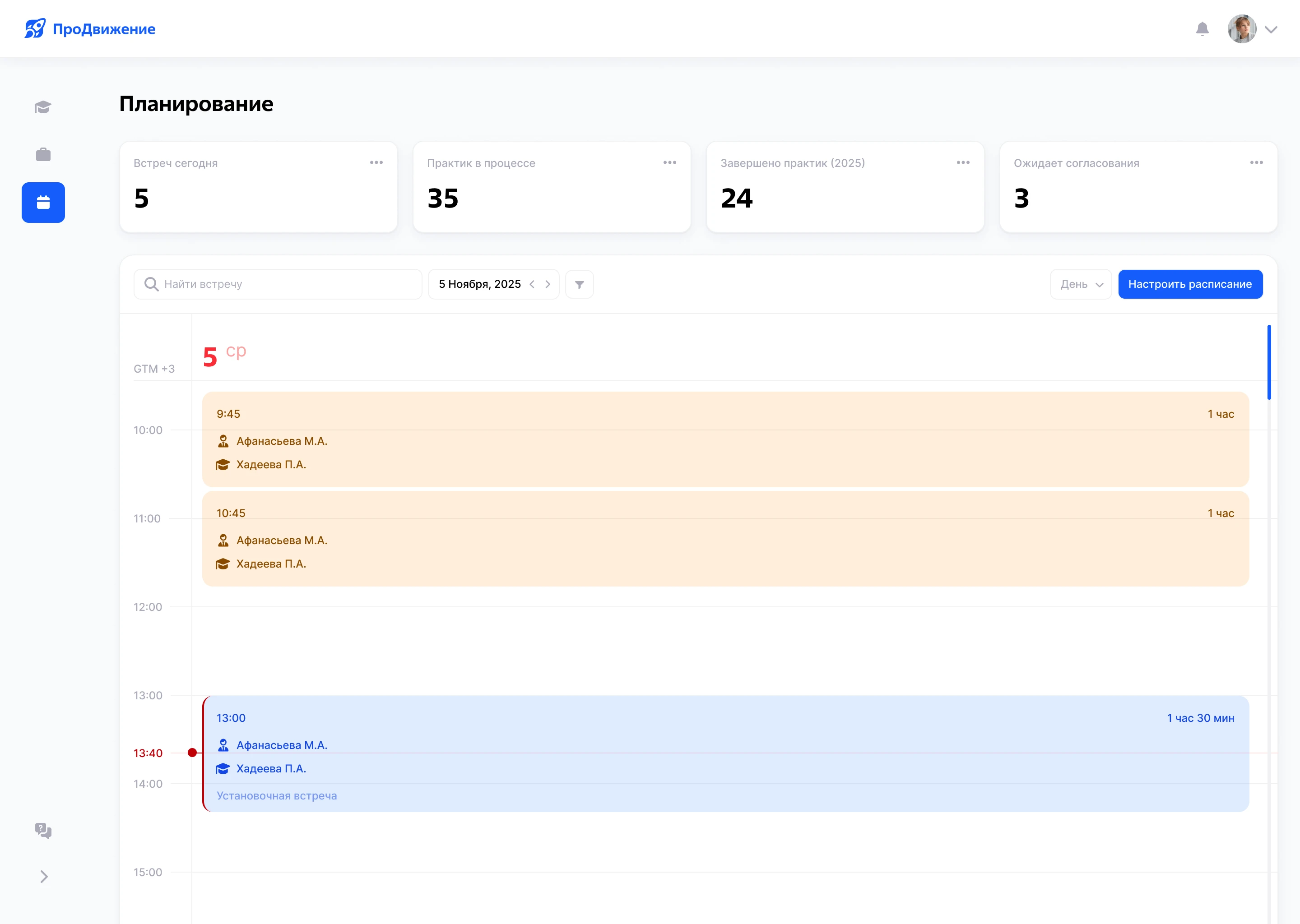Open the meeting filter button

click(x=580, y=284)
